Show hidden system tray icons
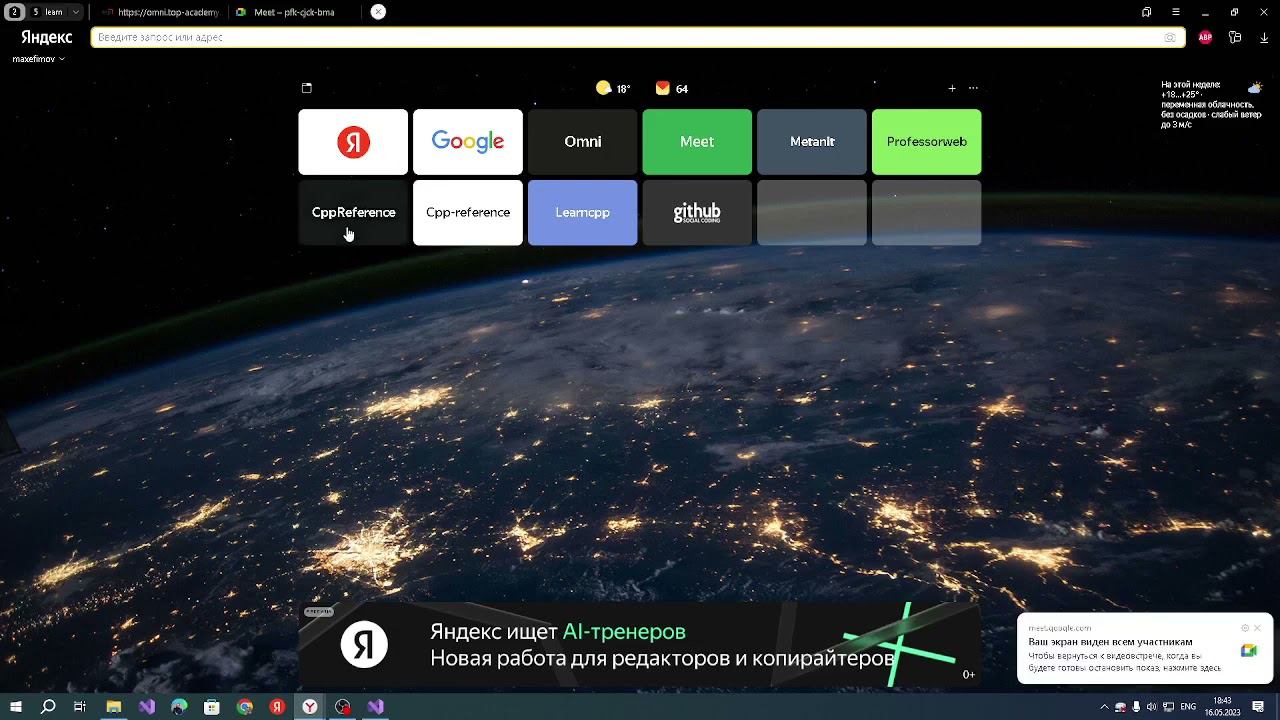 tap(1105, 707)
